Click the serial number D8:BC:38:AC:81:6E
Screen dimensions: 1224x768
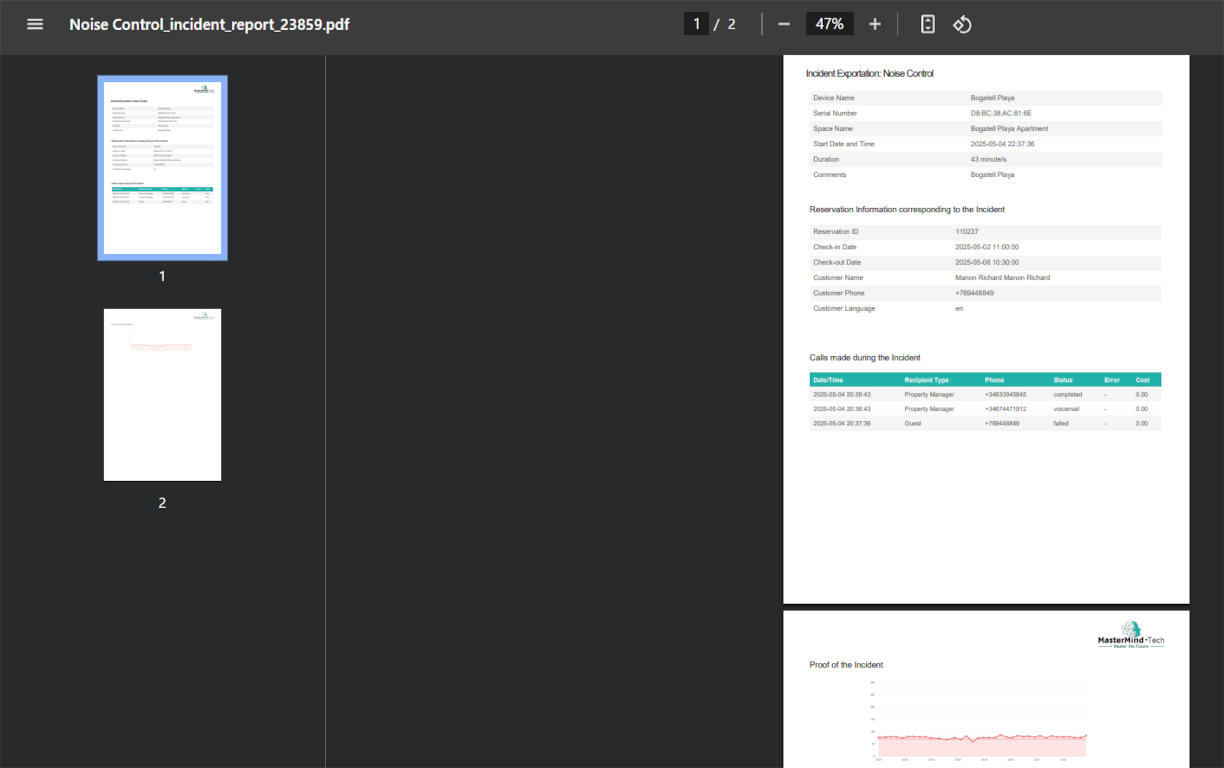(x=1001, y=113)
